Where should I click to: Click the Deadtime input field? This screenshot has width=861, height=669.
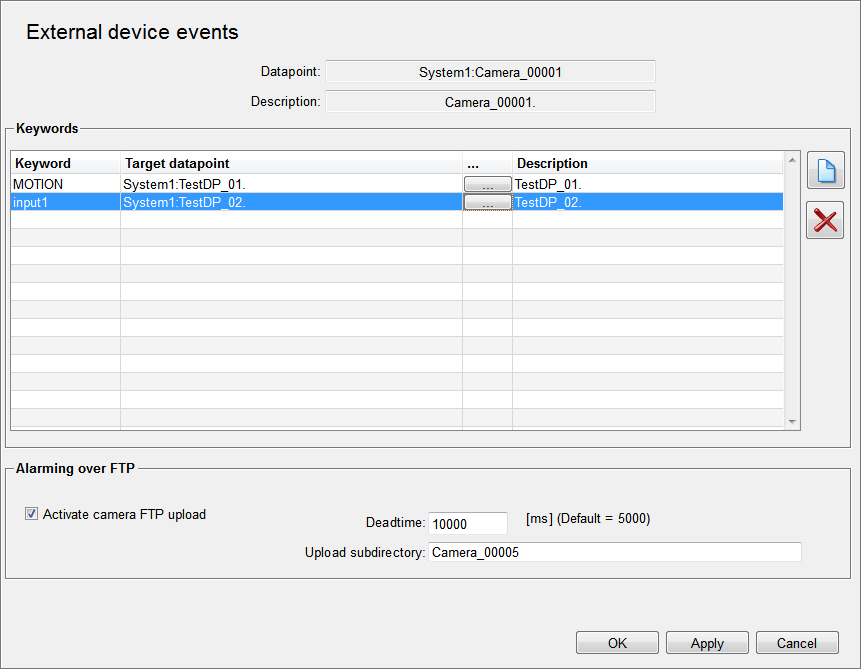coord(467,524)
